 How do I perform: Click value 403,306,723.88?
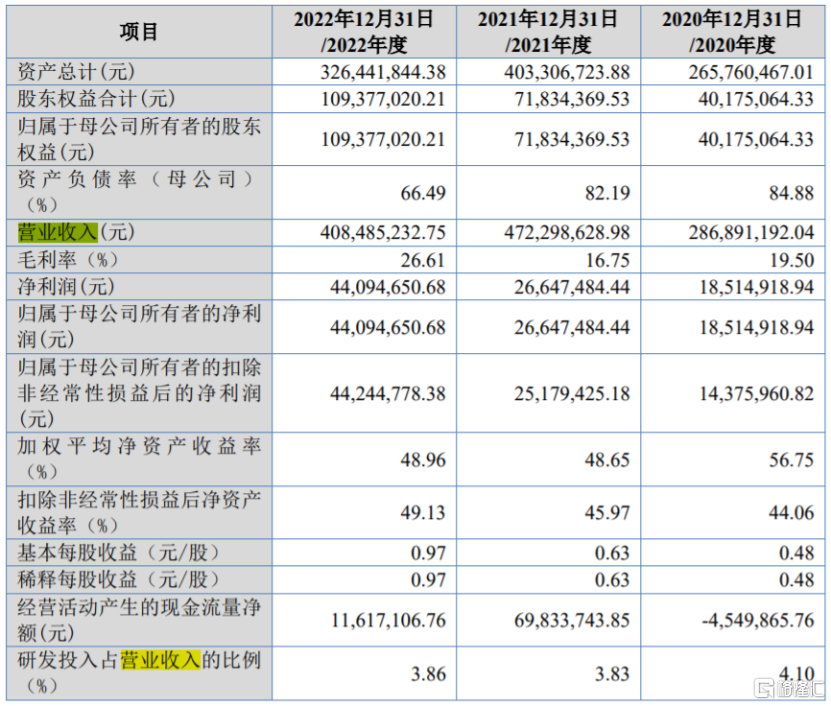coord(567,72)
